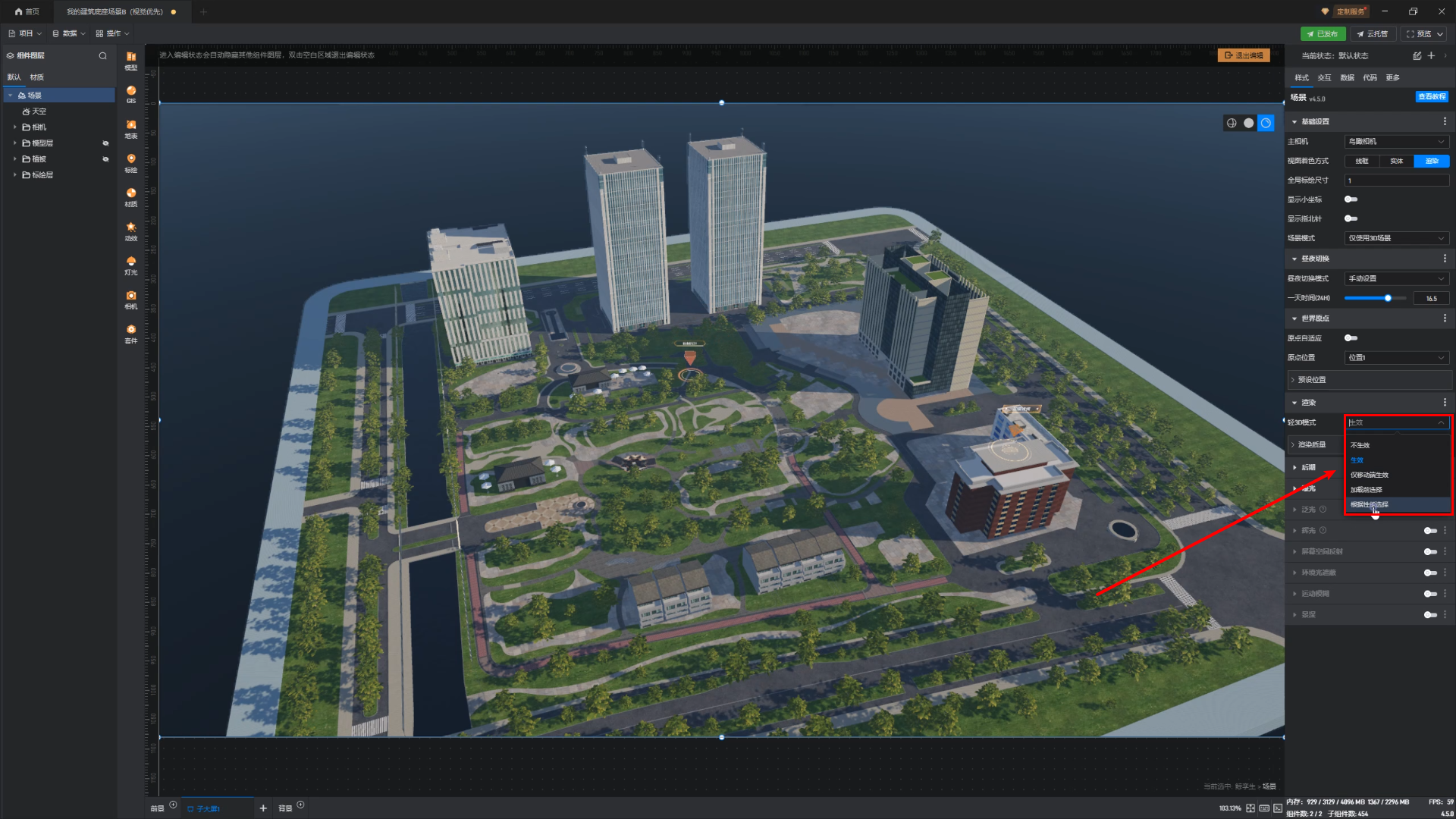Open the 模型 component category icon
1456x819 pixels.
pos(131,58)
